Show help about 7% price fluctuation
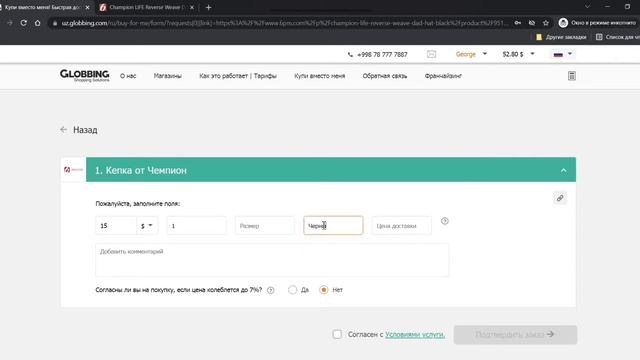640x360 pixels. click(x=271, y=290)
